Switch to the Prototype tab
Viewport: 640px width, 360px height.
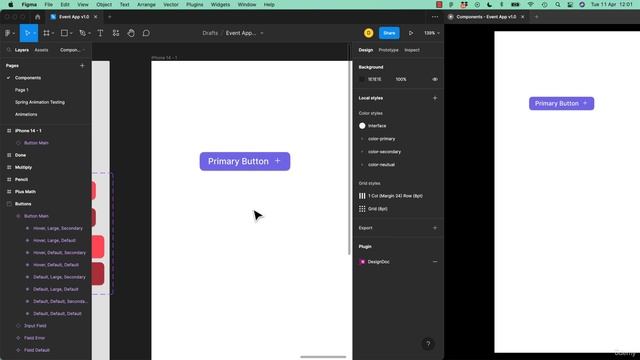[x=388, y=50]
